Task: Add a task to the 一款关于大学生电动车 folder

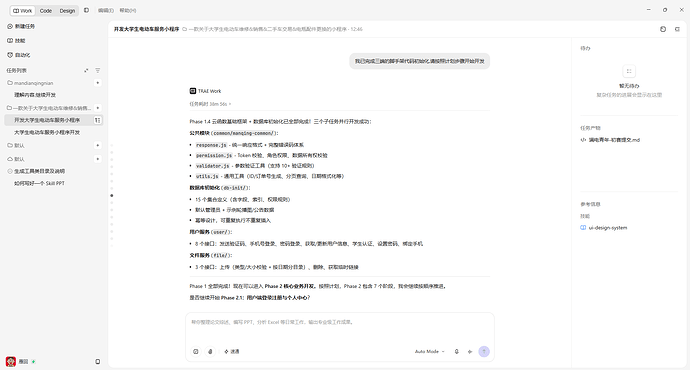Action: pos(98,108)
